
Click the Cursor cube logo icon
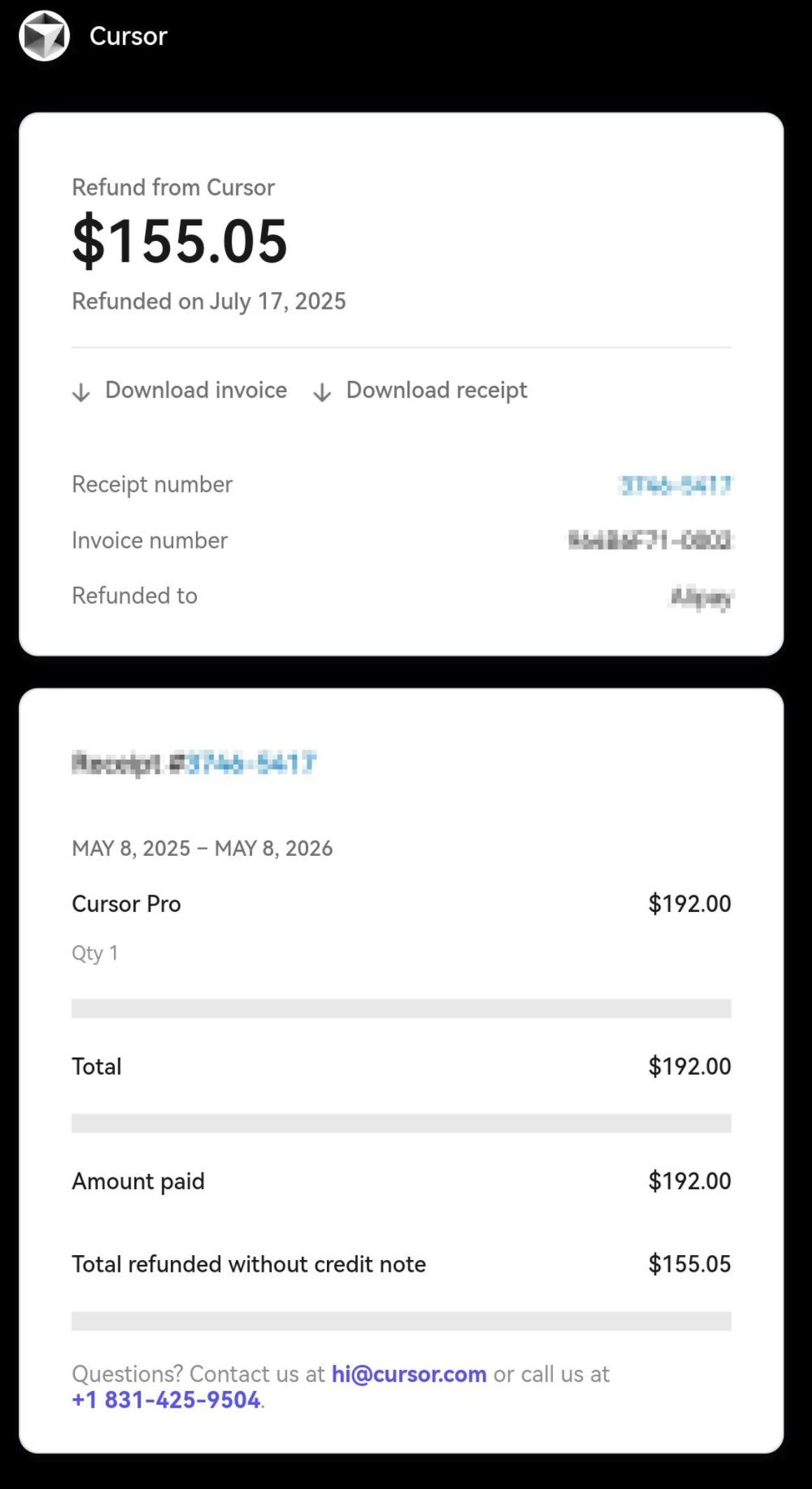(x=44, y=36)
